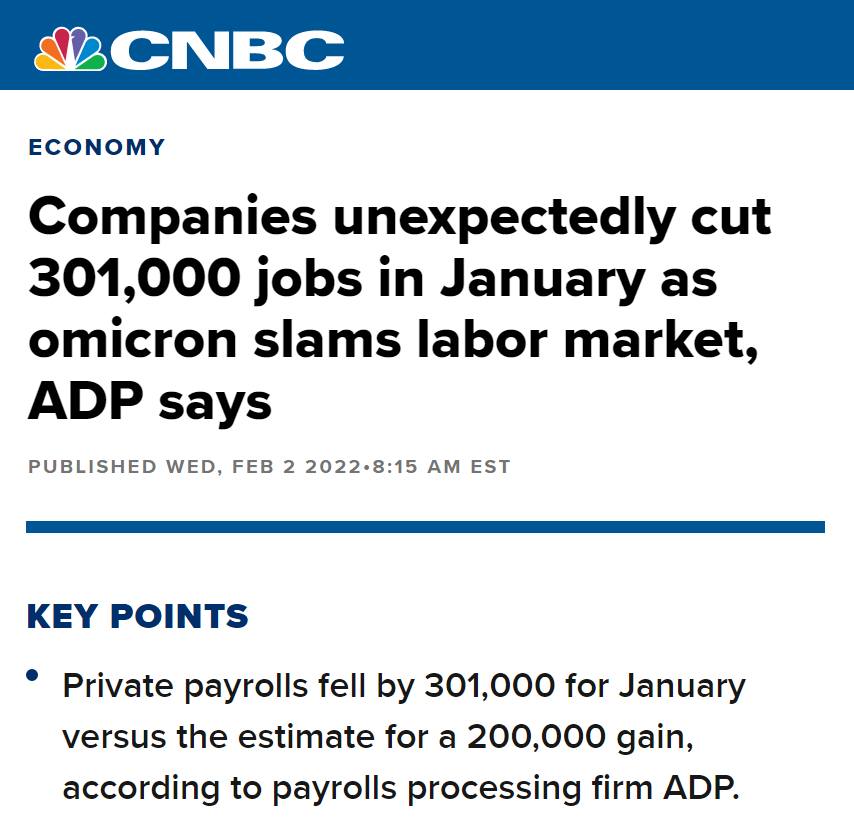This screenshot has height=837, width=854.
Task: Click the "PUBLISHED WED" label
Action: 120,467
